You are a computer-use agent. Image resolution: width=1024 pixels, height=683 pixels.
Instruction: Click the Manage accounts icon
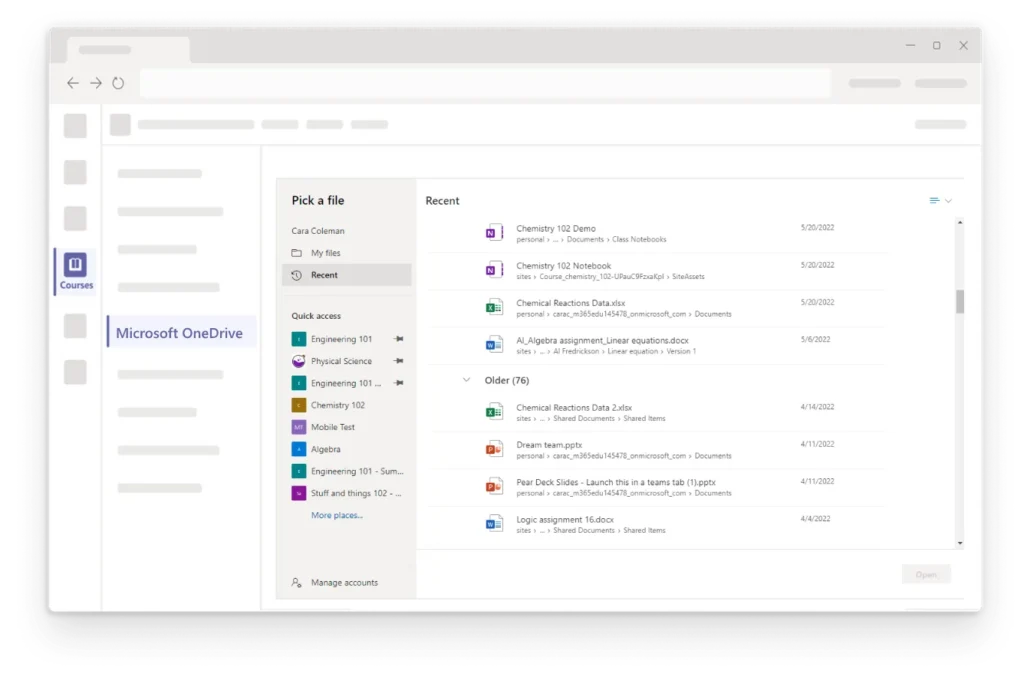294,582
